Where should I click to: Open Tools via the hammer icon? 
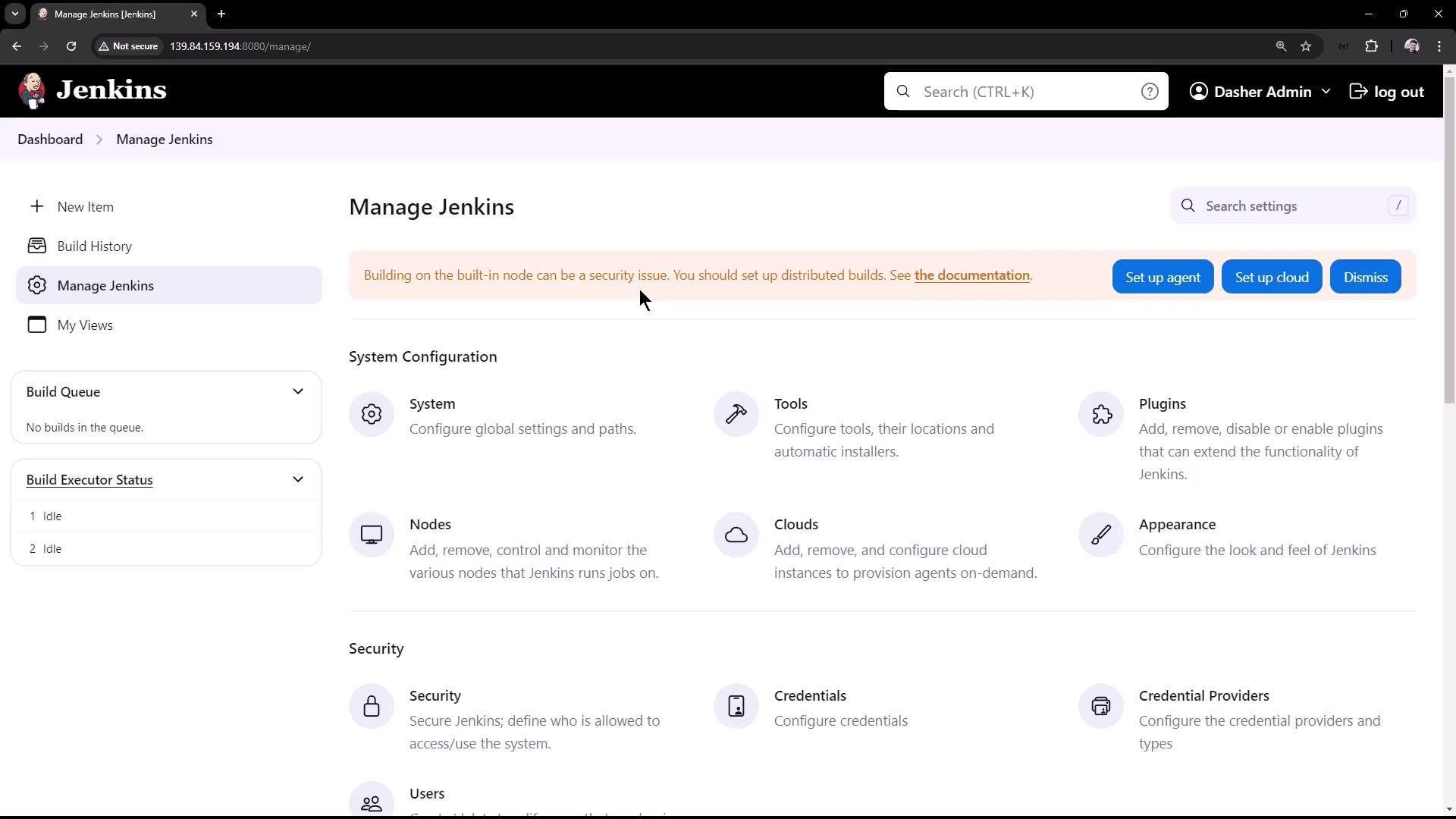736,414
